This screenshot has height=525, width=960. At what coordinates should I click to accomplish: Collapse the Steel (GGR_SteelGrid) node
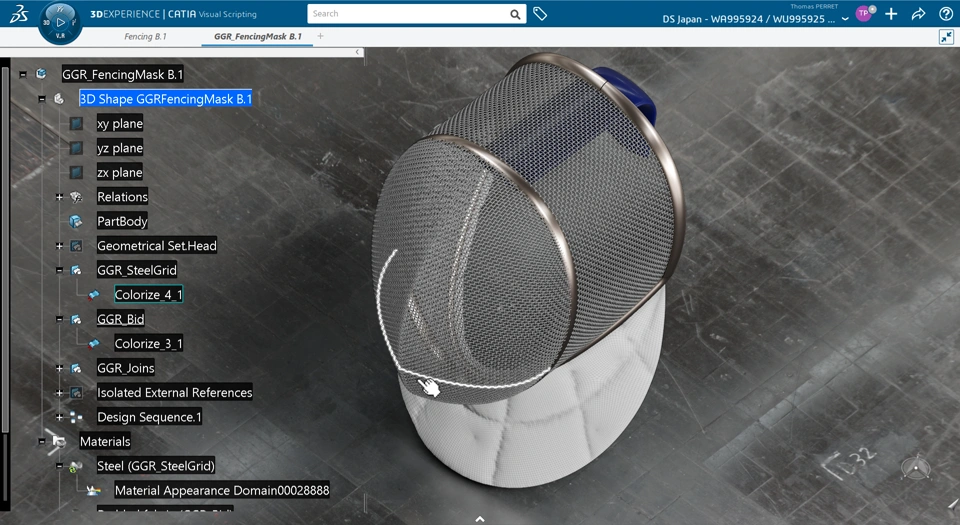tap(59, 466)
